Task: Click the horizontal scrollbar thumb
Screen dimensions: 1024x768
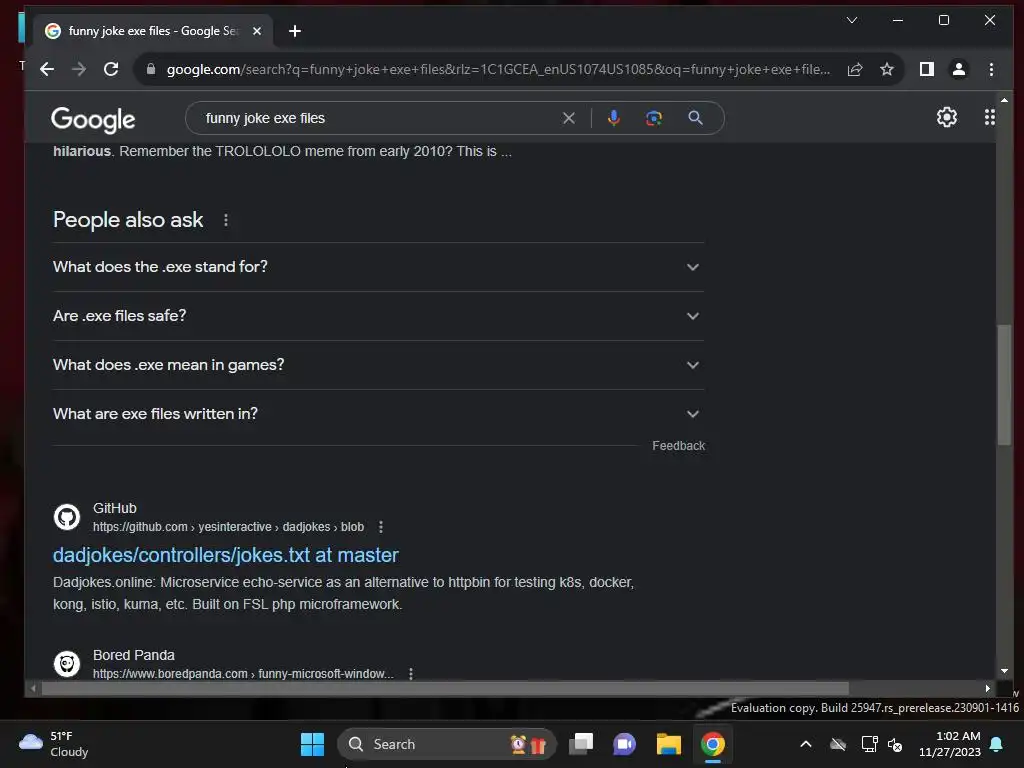Action: pyautogui.click(x=445, y=688)
